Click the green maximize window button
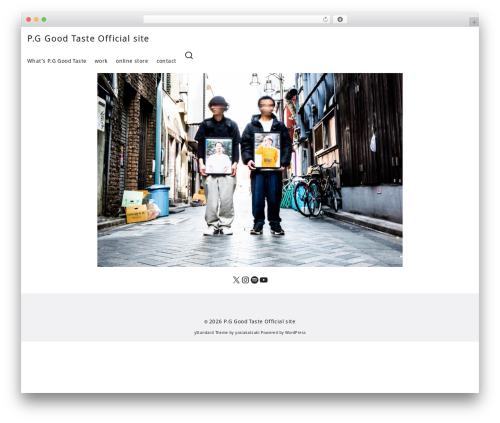This screenshot has width=500, height=423. (44, 20)
